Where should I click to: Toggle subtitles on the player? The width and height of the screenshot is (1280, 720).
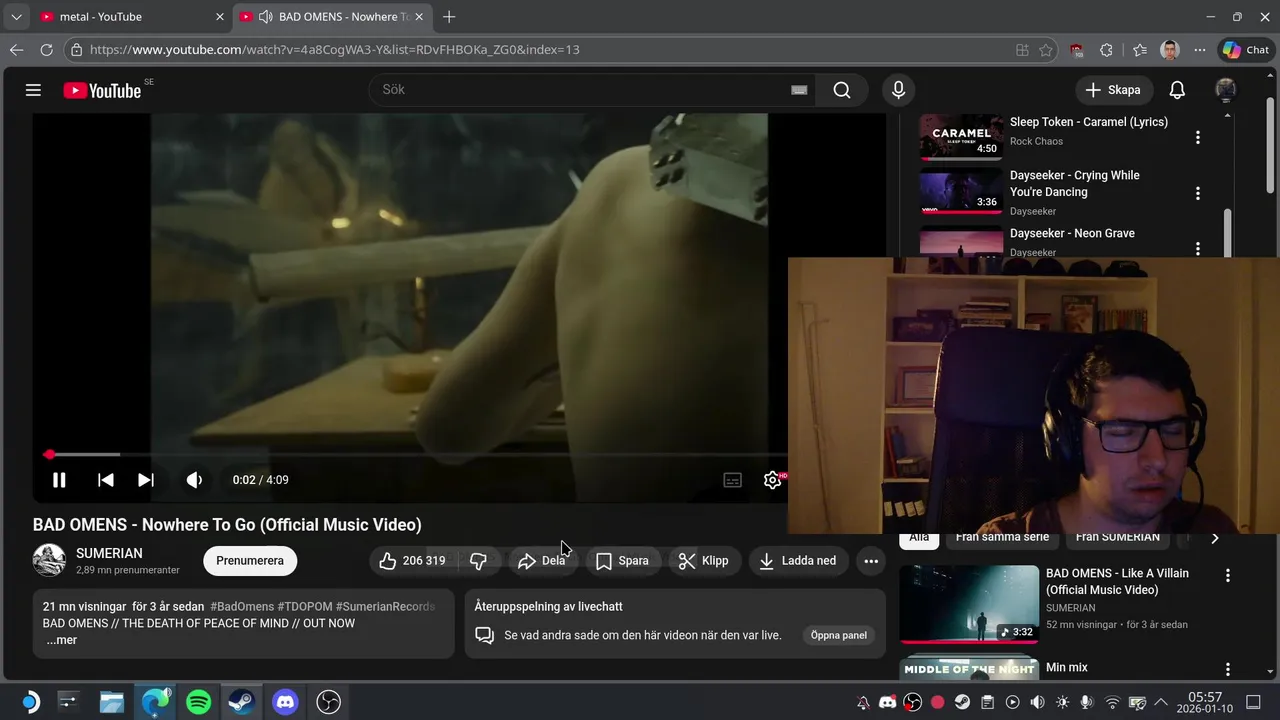(732, 480)
